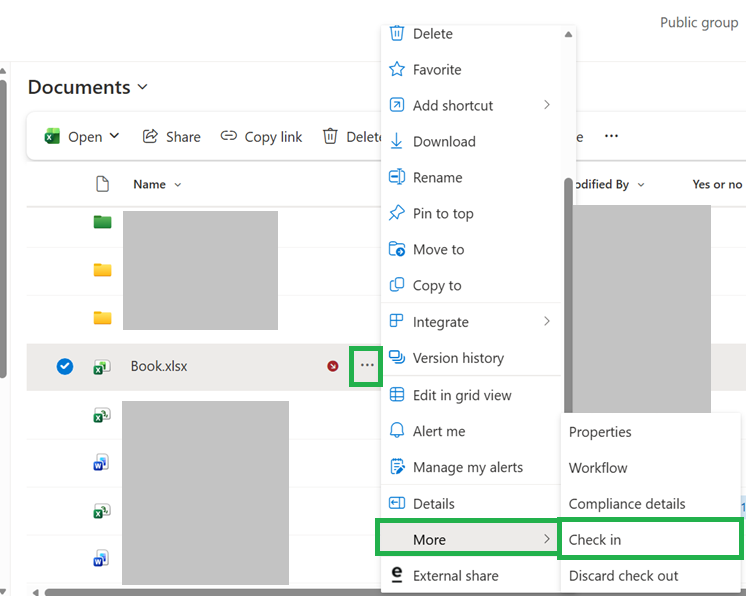
Task: Expand the More submenu arrow
Action: point(547,539)
